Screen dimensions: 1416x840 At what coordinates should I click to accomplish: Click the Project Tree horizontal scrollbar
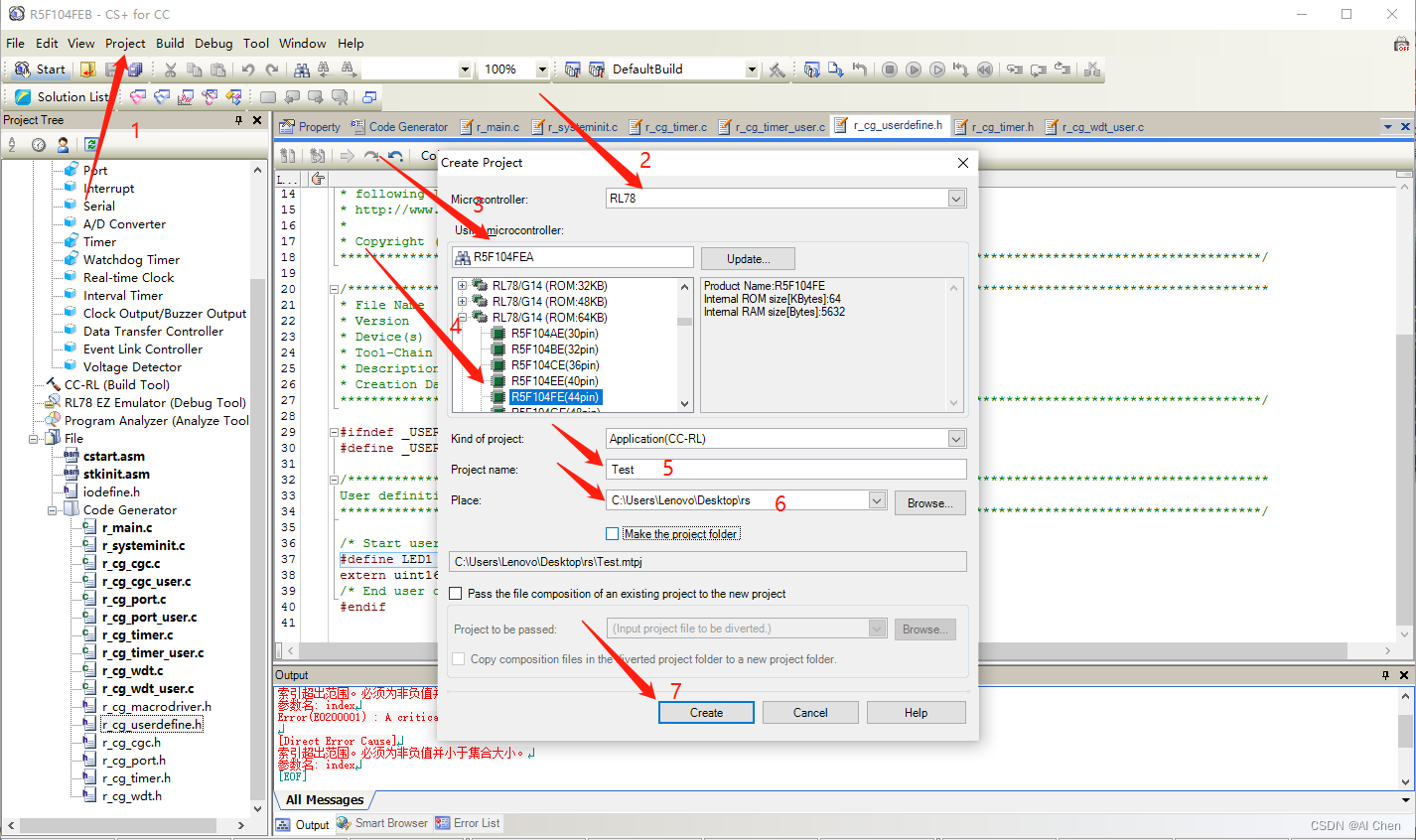tap(126, 825)
